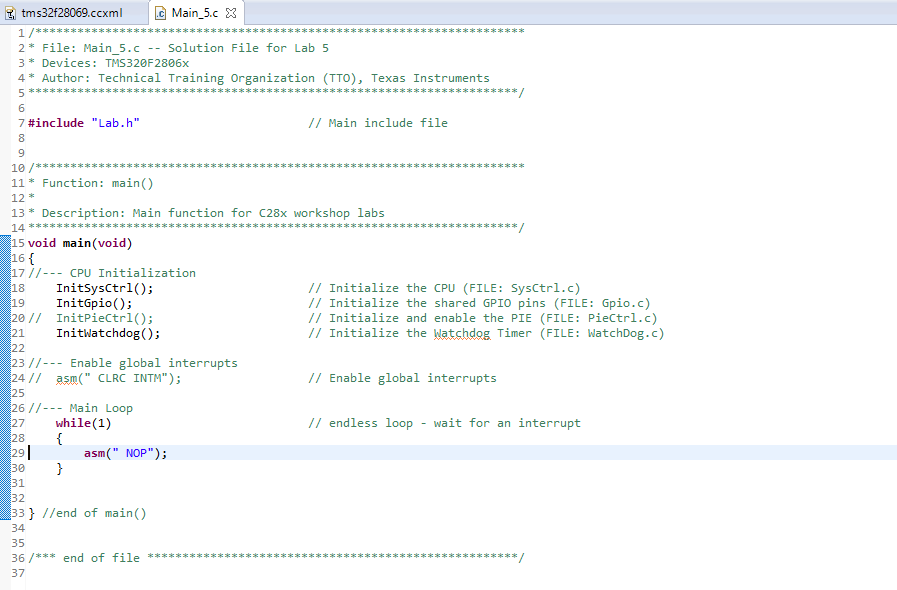The width and height of the screenshot is (897, 590).
Task: Click line number 15 in the gutter
Action: 18,243
